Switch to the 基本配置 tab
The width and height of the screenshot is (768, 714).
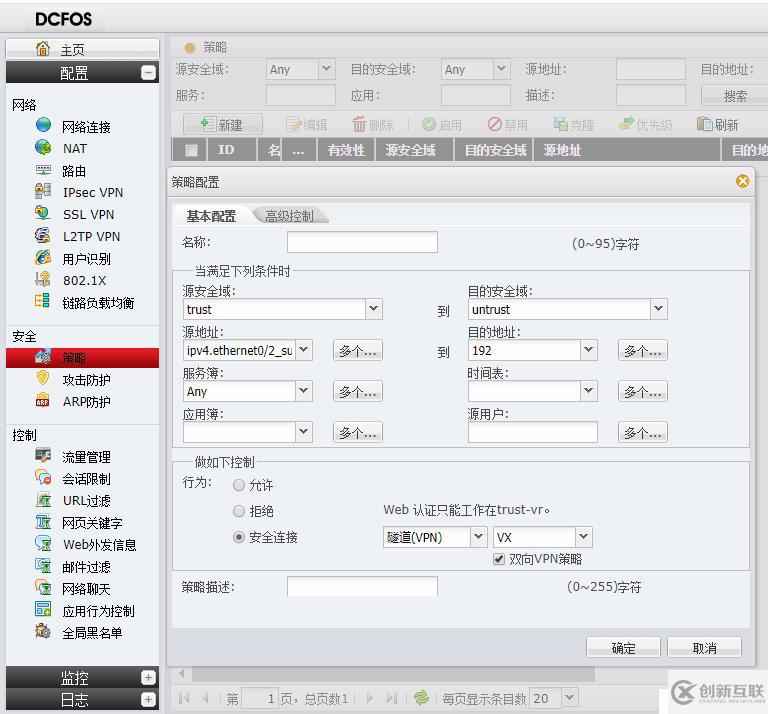tap(211, 216)
